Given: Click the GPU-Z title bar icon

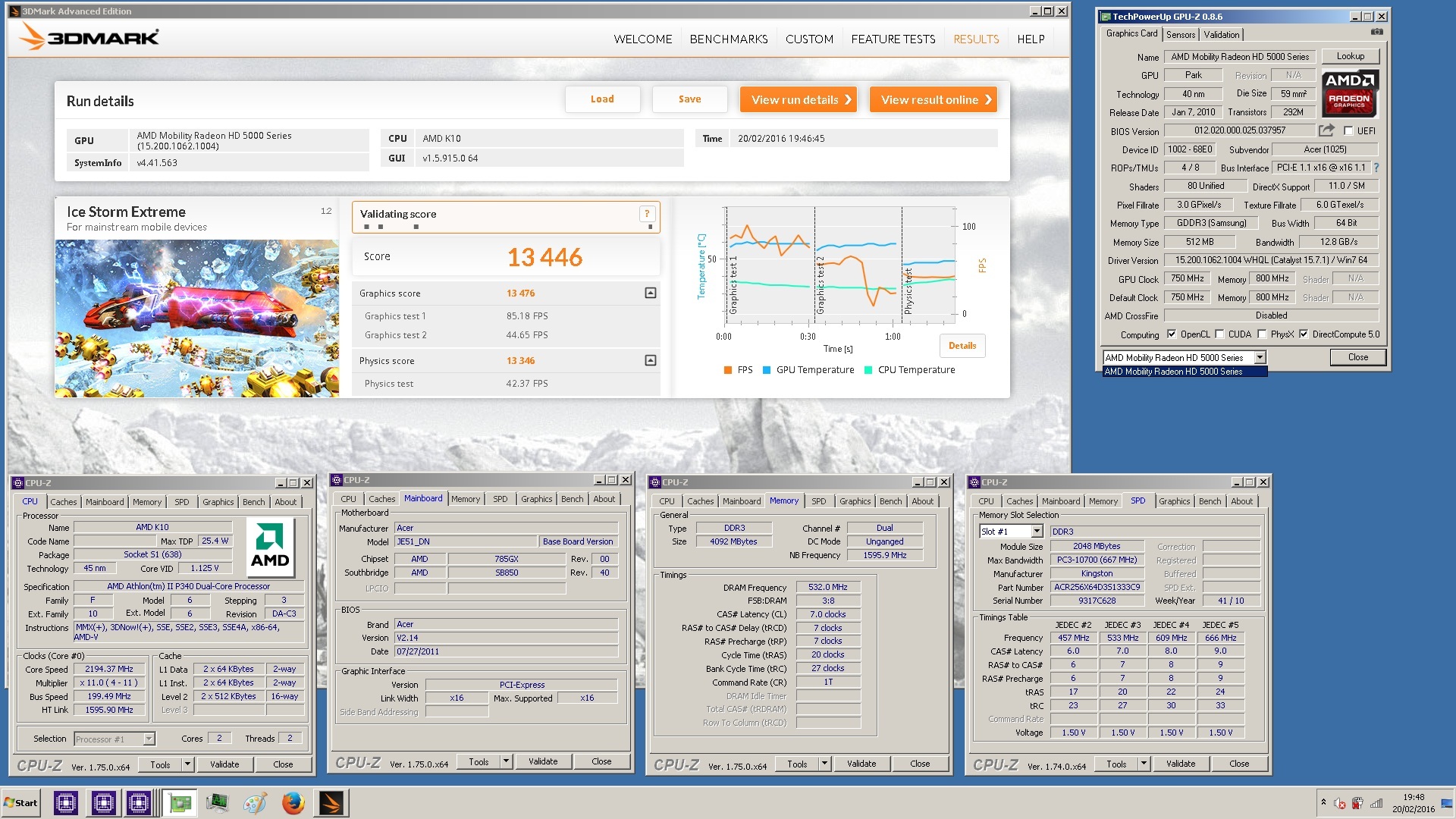Looking at the screenshot, I should [1106, 16].
